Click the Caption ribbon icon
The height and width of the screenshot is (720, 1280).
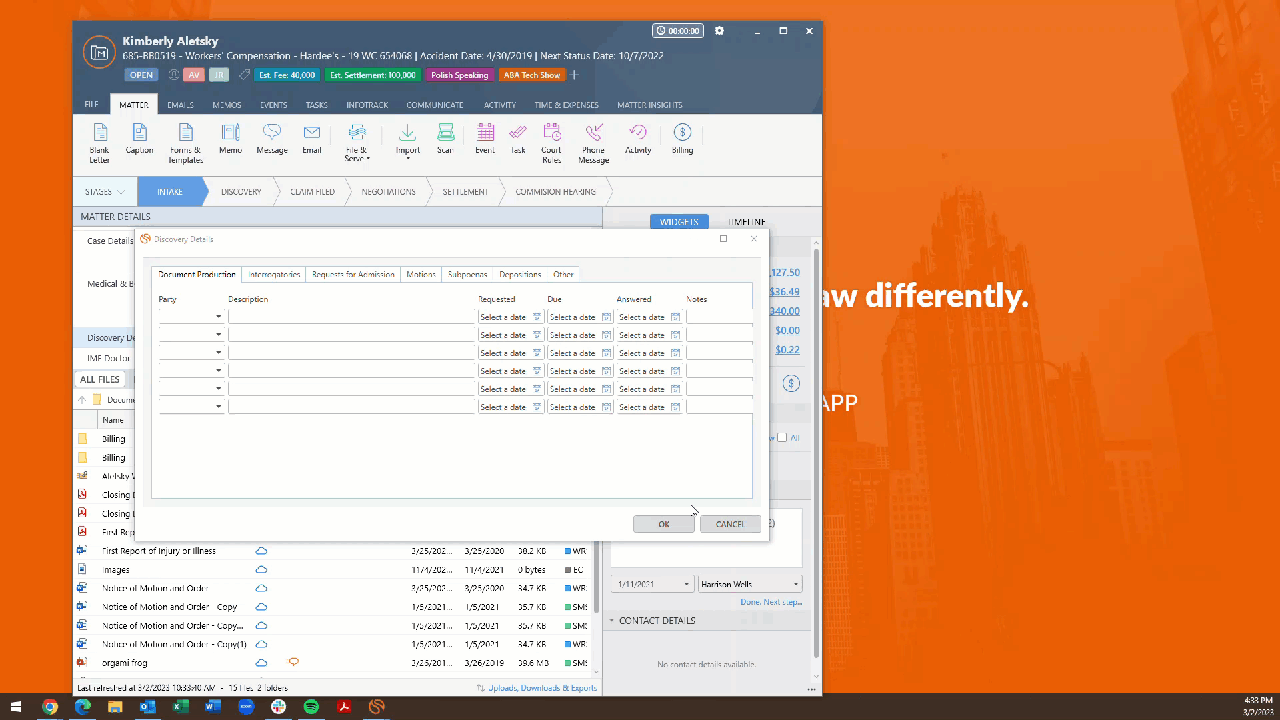coord(139,140)
